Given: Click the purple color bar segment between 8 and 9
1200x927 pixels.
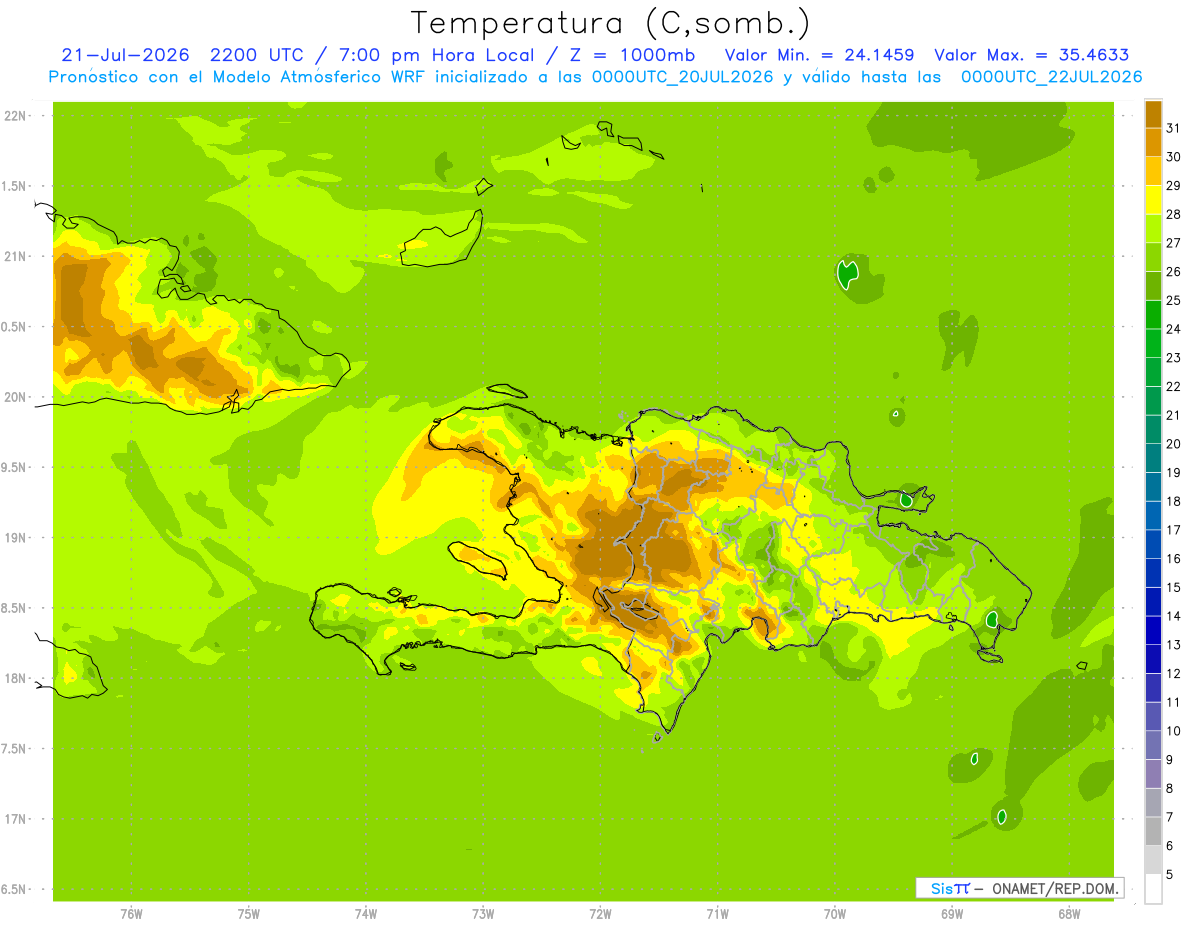Looking at the screenshot, I should 1153,774.
